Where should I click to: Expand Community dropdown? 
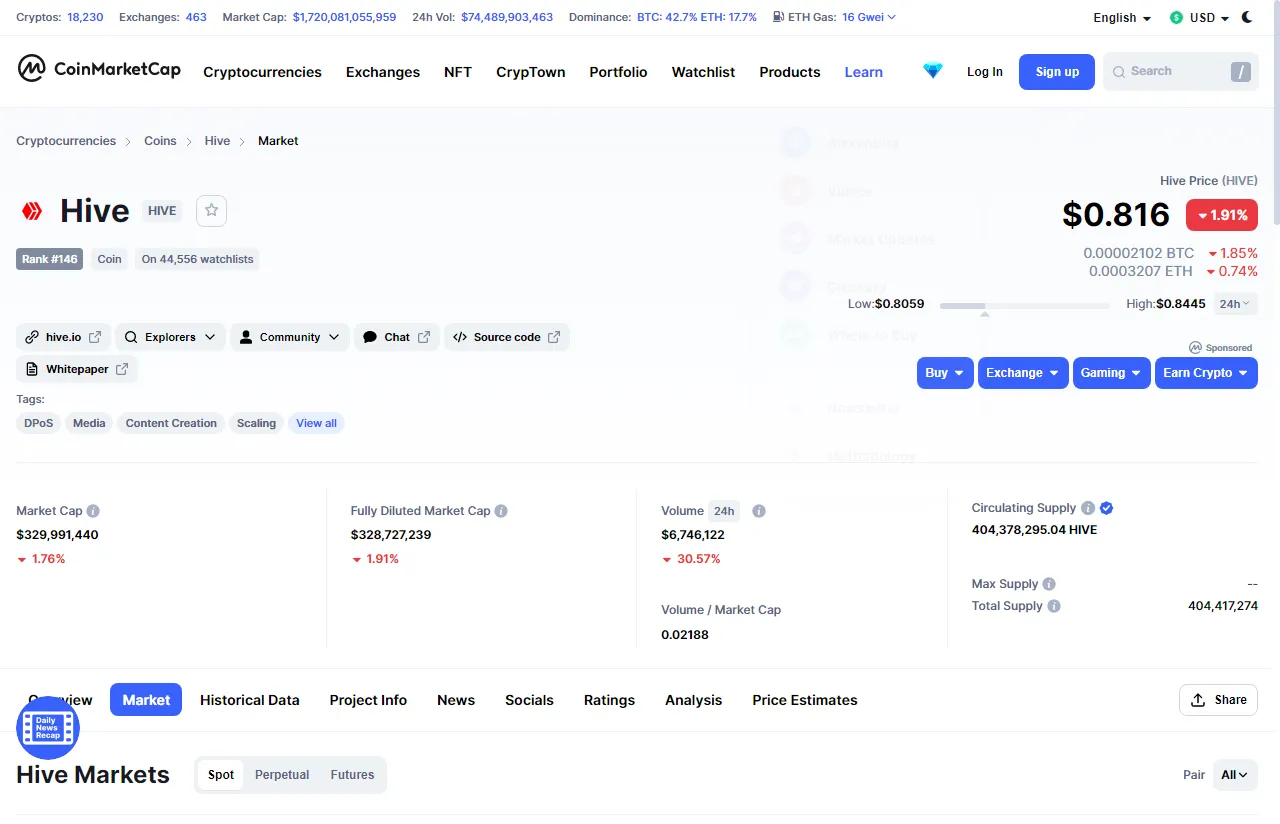click(290, 337)
